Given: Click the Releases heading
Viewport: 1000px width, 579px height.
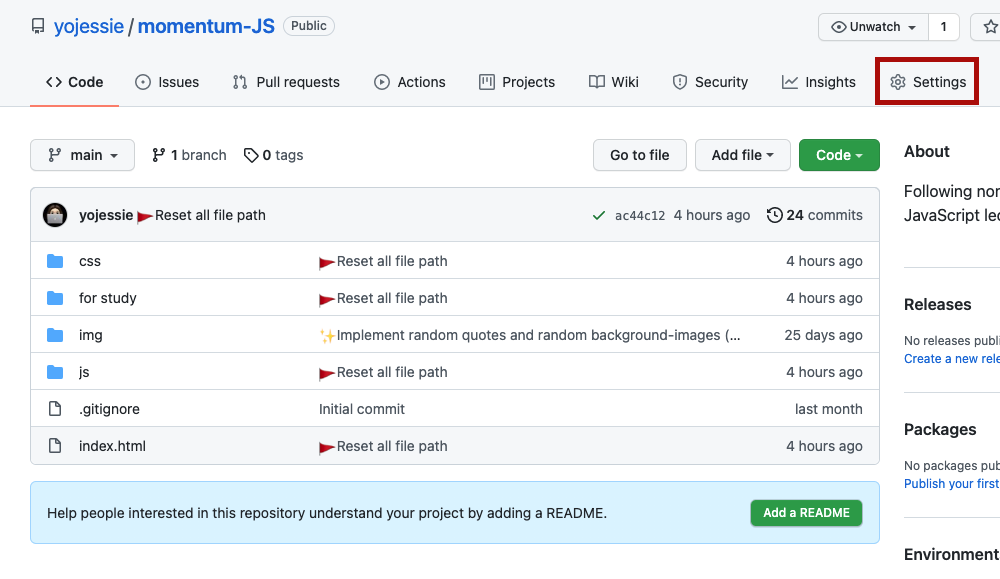Looking at the screenshot, I should tap(938, 305).
